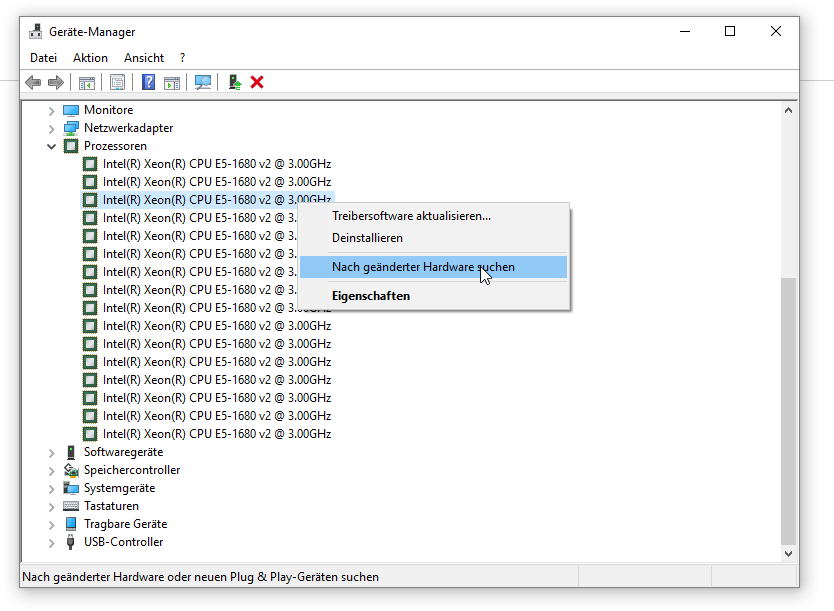Click the update driver software toolbar icon
This screenshot has height=611, width=834.
[235, 82]
